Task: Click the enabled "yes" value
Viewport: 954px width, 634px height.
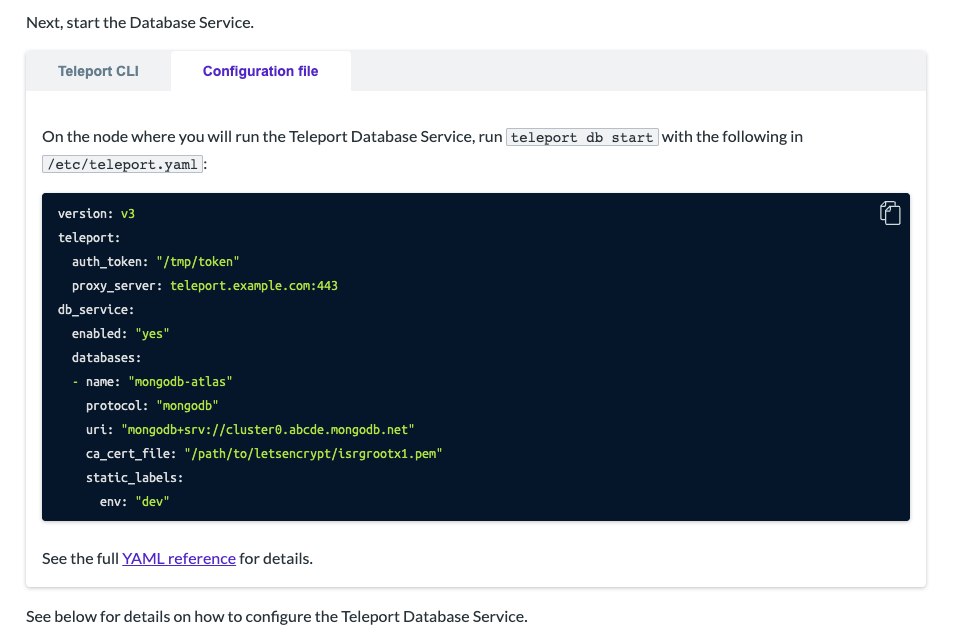Action: pos(152,333)
